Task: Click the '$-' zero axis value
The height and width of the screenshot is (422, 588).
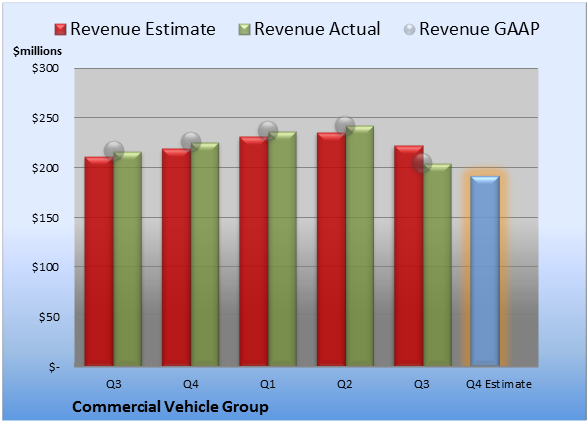Action: (54, 367)
